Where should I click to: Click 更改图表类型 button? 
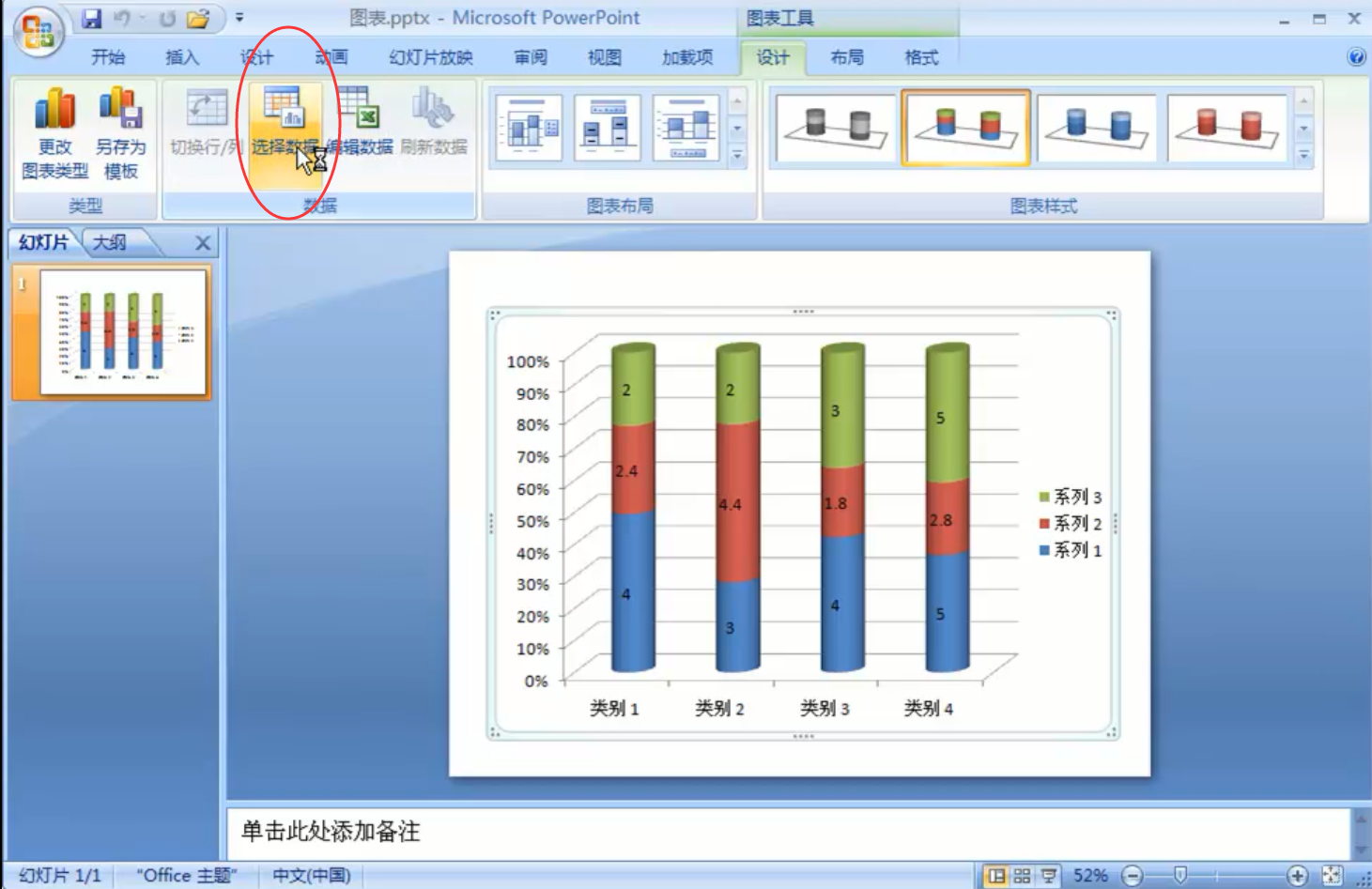point(54,133)
